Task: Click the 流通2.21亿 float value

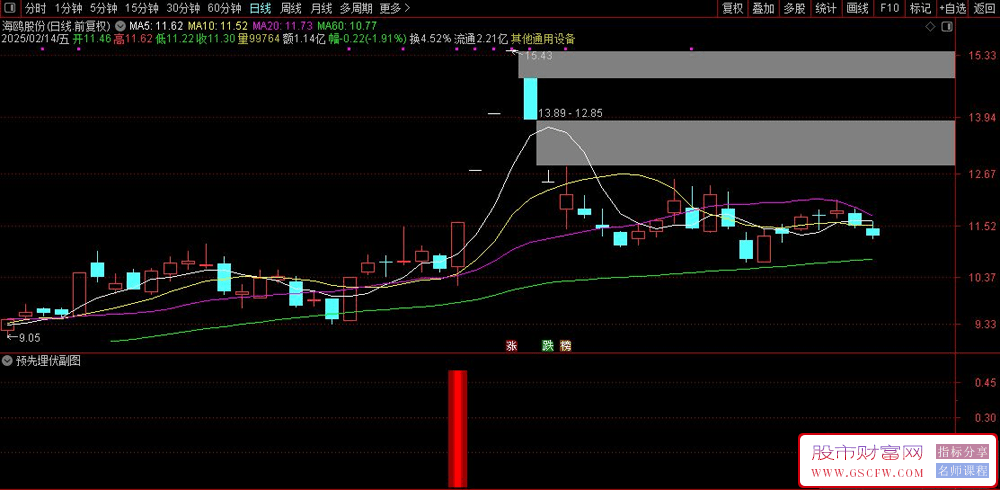Action: point(481,38)
